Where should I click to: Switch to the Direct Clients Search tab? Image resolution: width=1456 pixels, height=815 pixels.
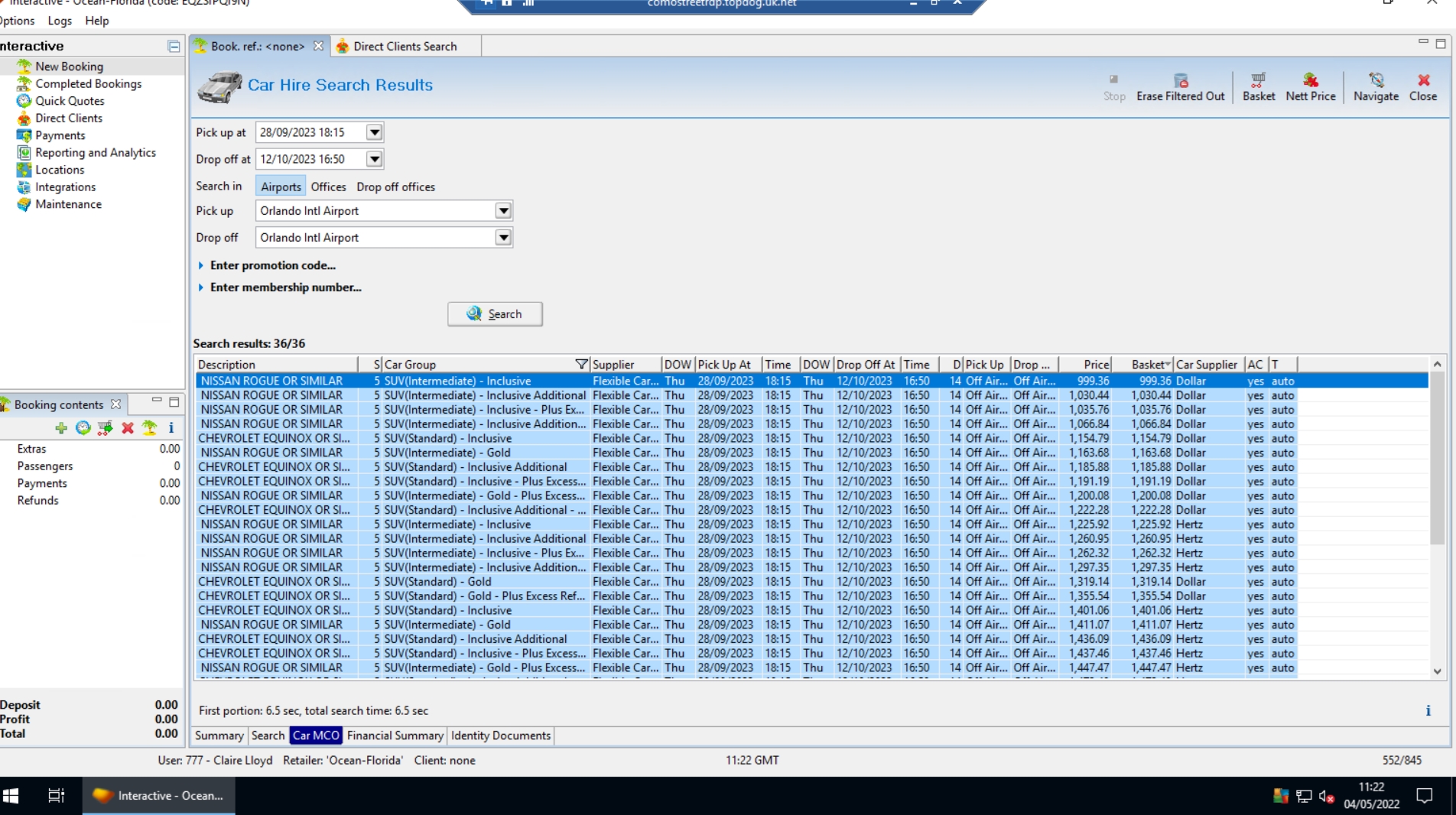(405, 47)
